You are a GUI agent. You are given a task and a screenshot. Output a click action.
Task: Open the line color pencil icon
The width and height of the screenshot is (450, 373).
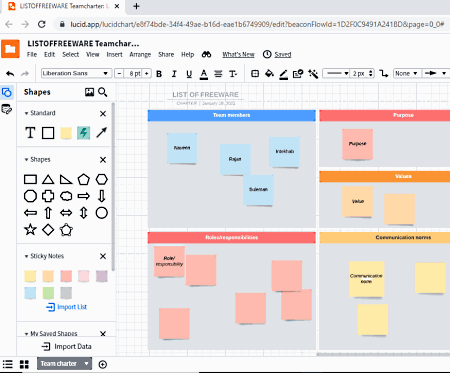284,74
